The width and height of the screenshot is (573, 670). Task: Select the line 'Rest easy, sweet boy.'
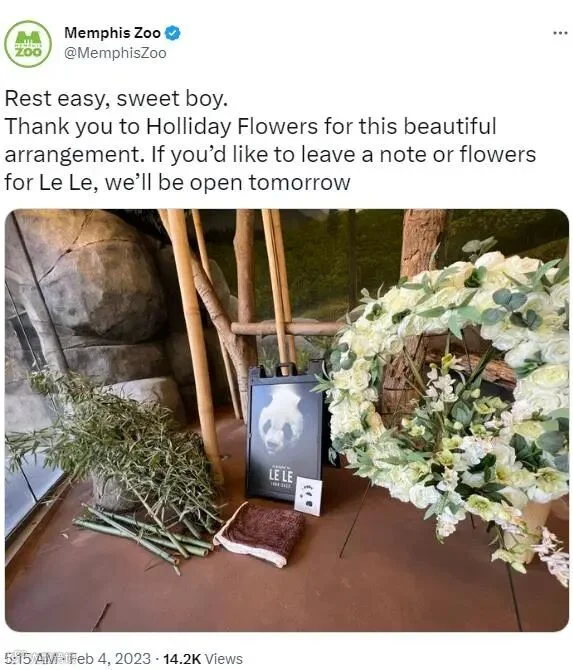tap(116, 99)
